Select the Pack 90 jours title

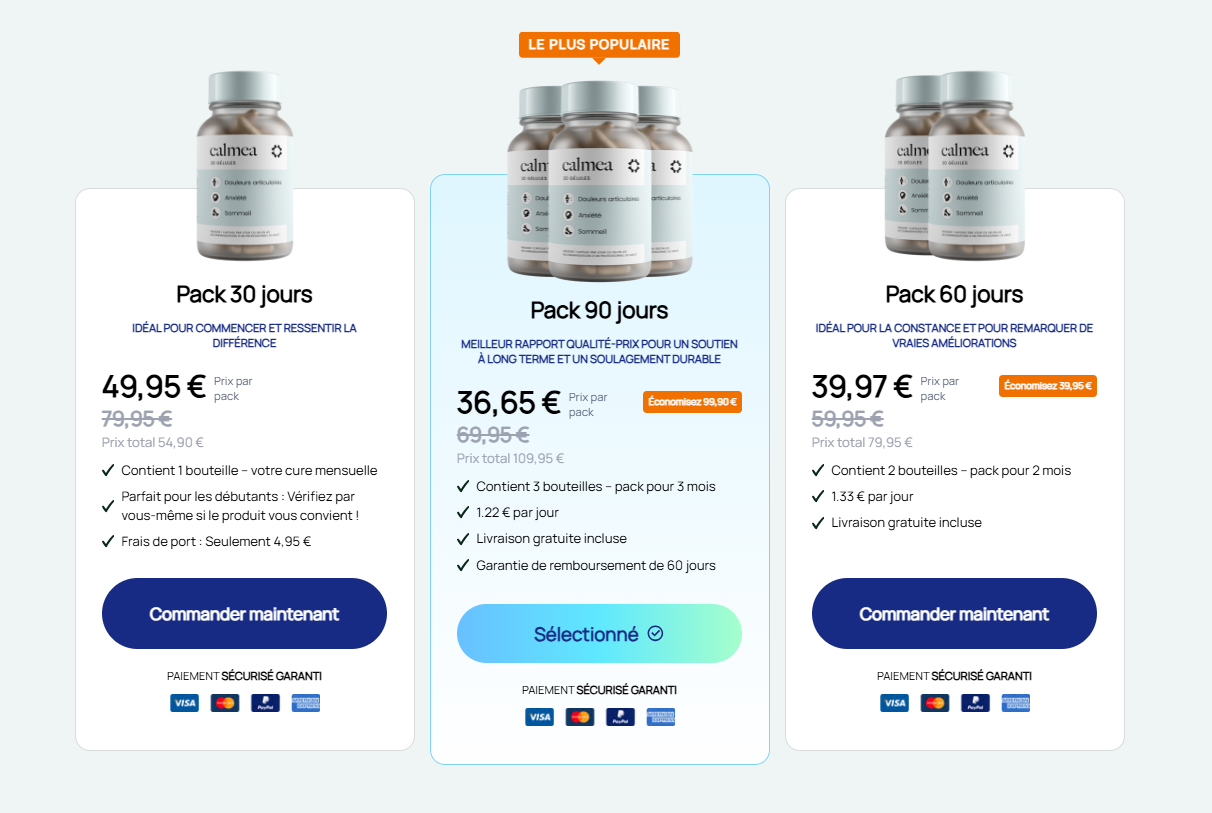click(x=599, y=310)
